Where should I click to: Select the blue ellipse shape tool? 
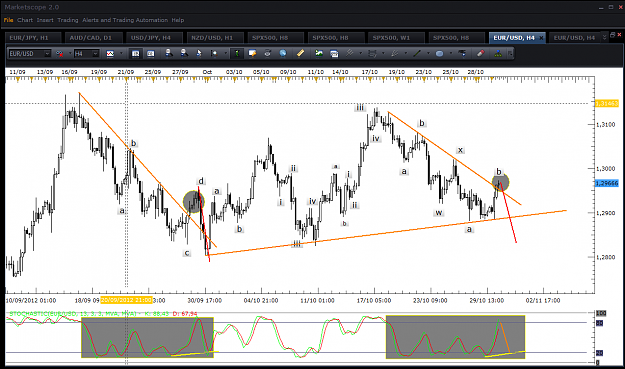[439, 53]
